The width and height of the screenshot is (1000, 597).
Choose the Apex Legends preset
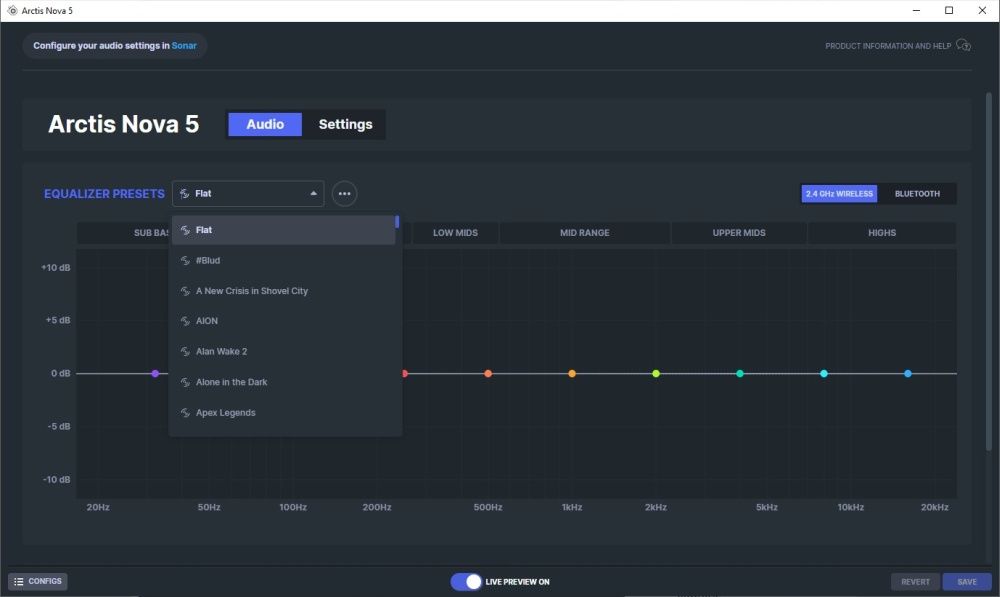point(283,413)
